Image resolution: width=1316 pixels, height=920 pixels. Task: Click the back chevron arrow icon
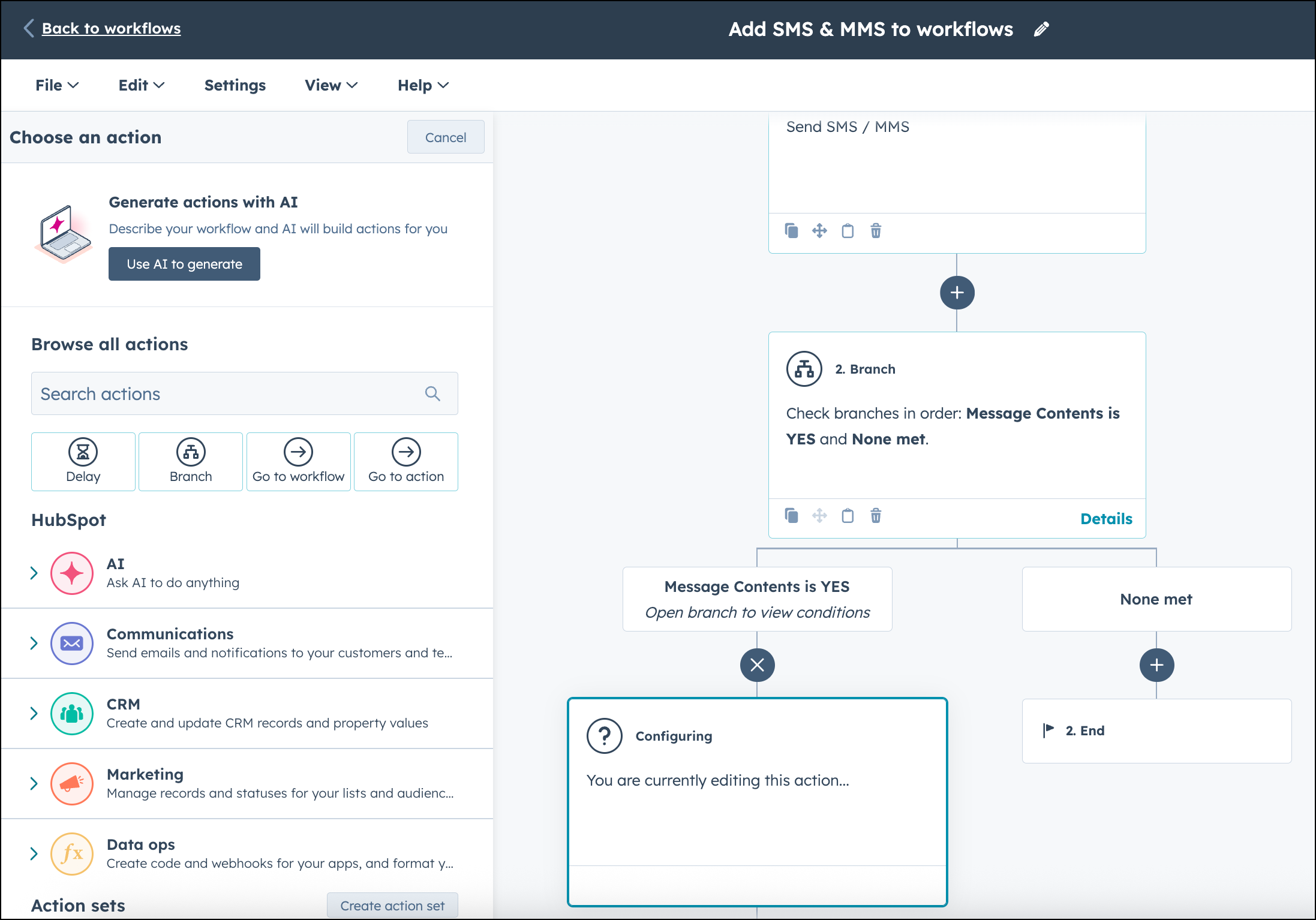(29, 28)
